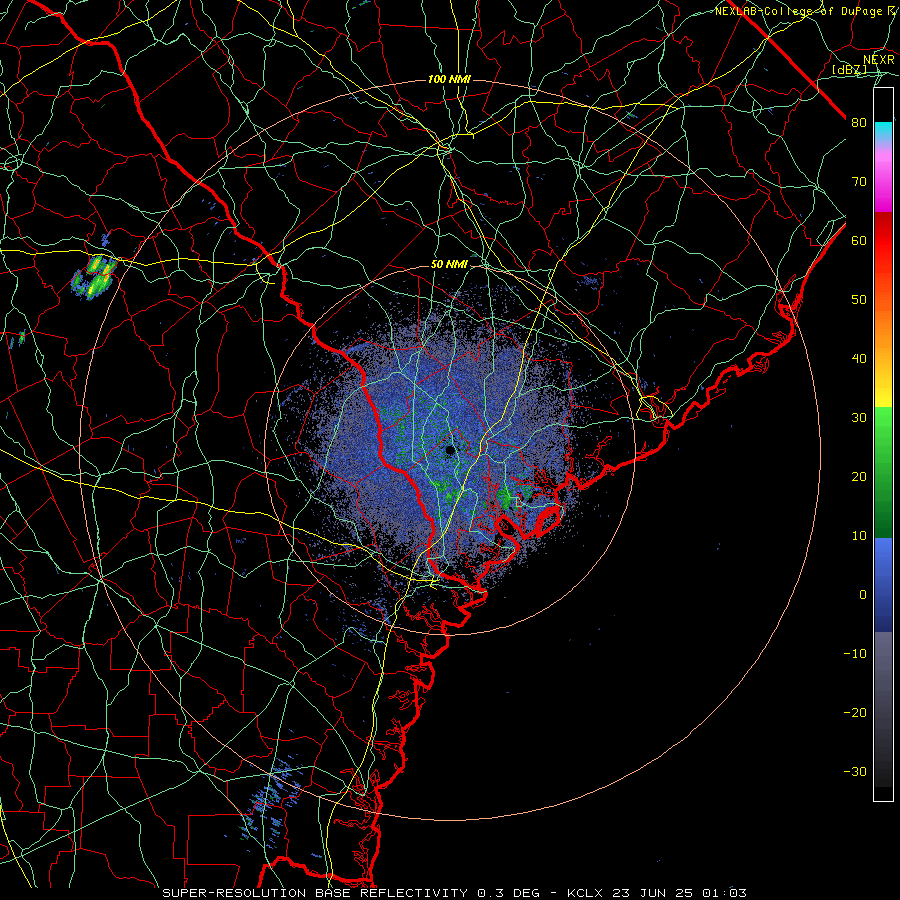Click the 0 value on the dBZ scale
The height and width of the screenshot is (900, 900).
863,595
